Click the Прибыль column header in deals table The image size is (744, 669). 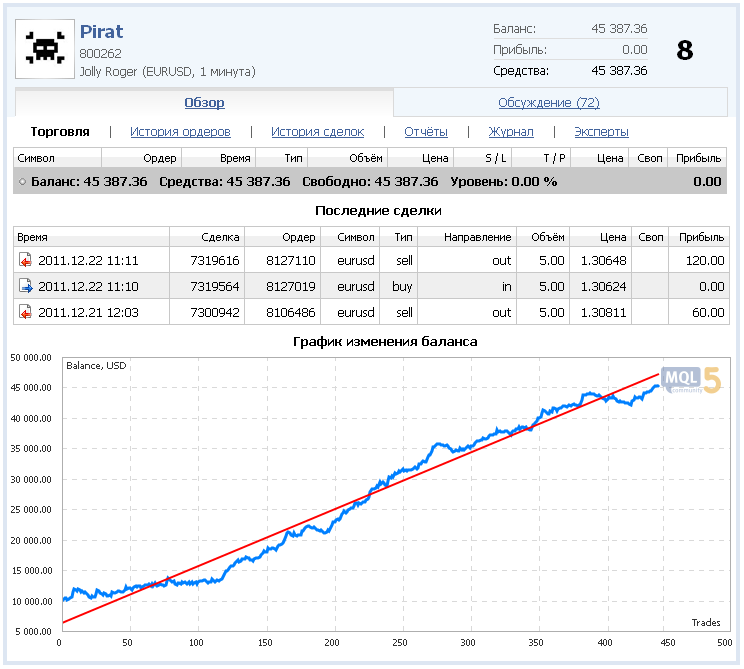tap(701, 237)
